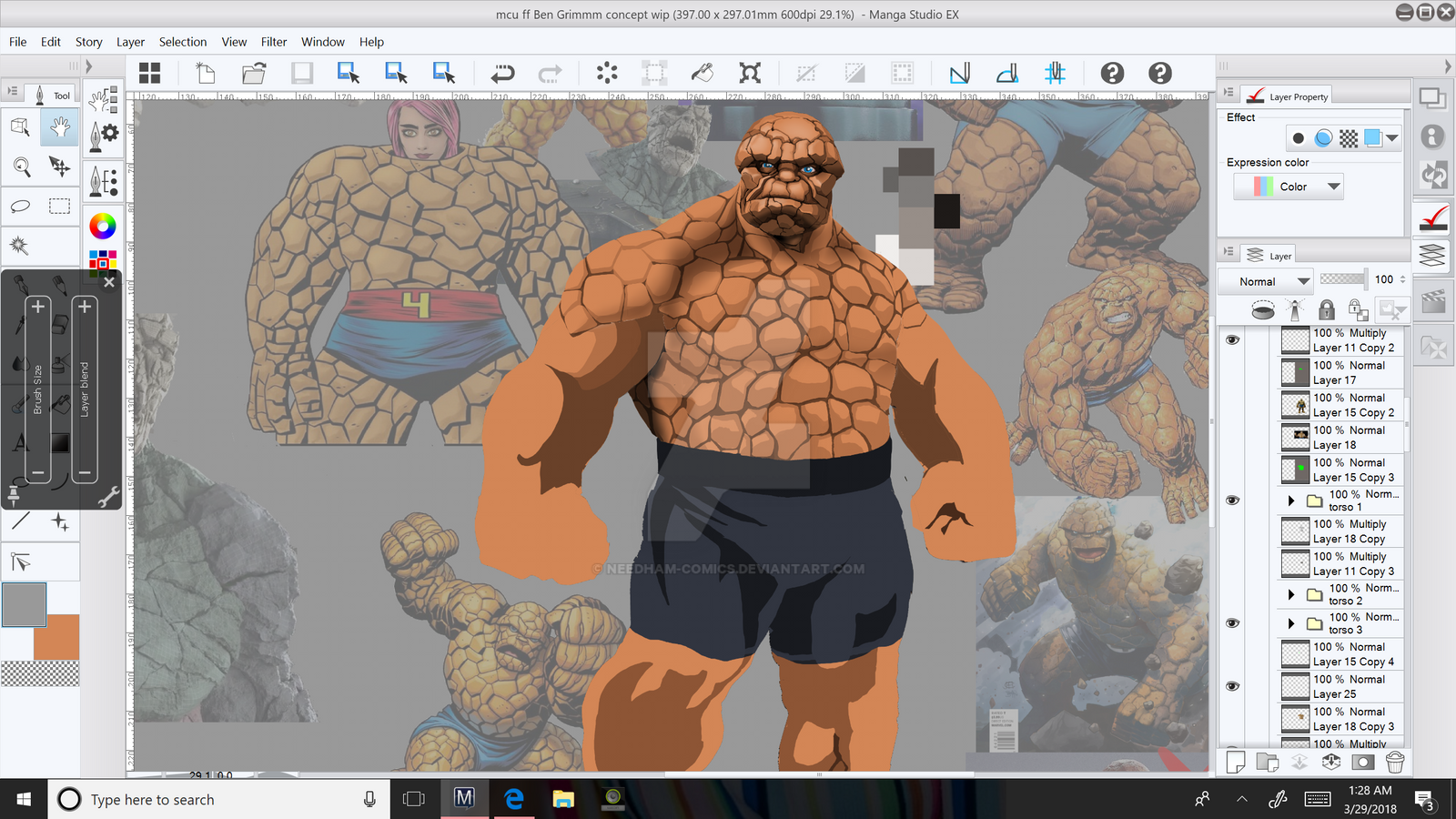Delete layer with trash icon
Image resolution: width=1456 pixels, height=819 pixels.
pos(1395,763)
